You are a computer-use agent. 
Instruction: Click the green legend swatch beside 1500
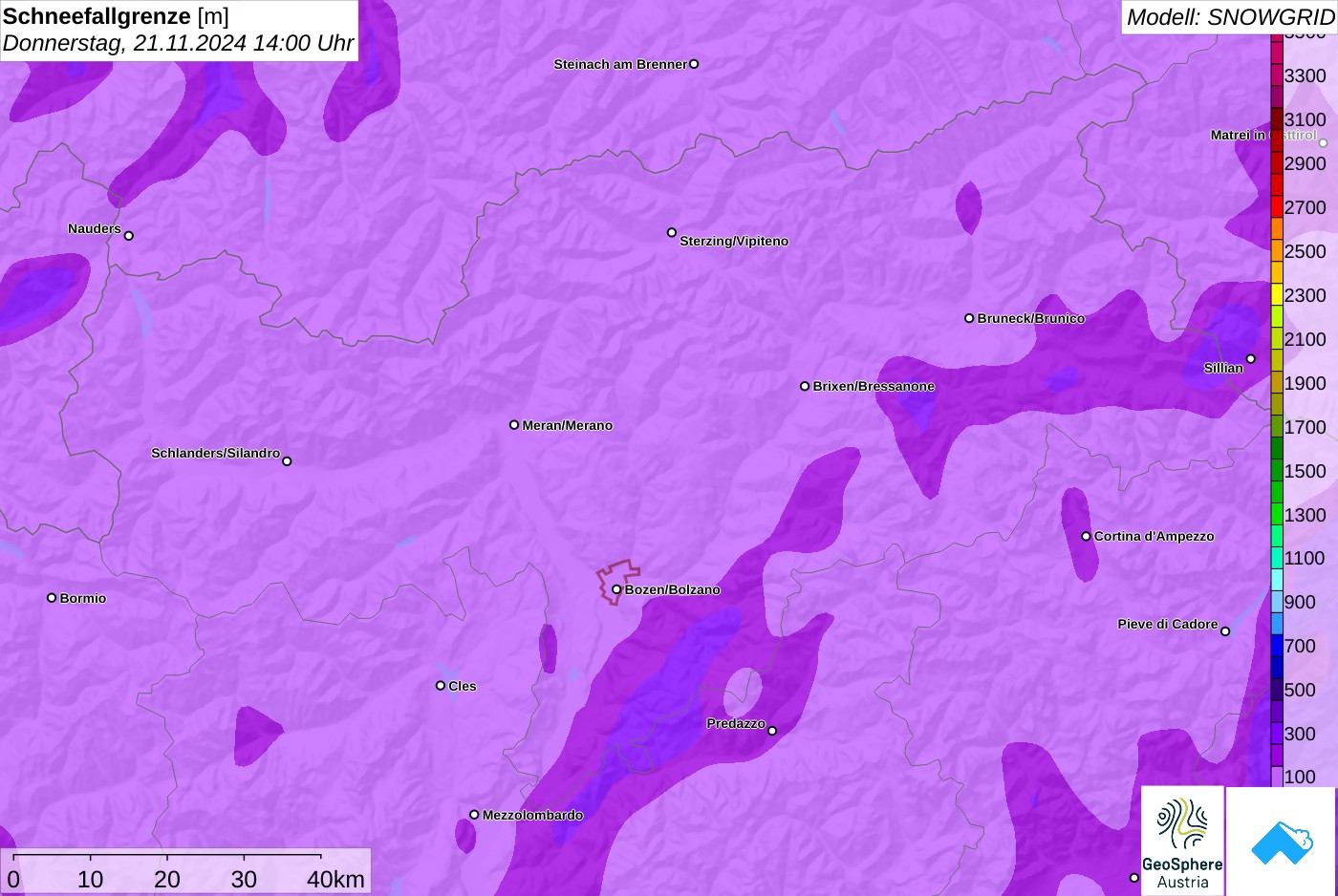(x=1277, y=471)
